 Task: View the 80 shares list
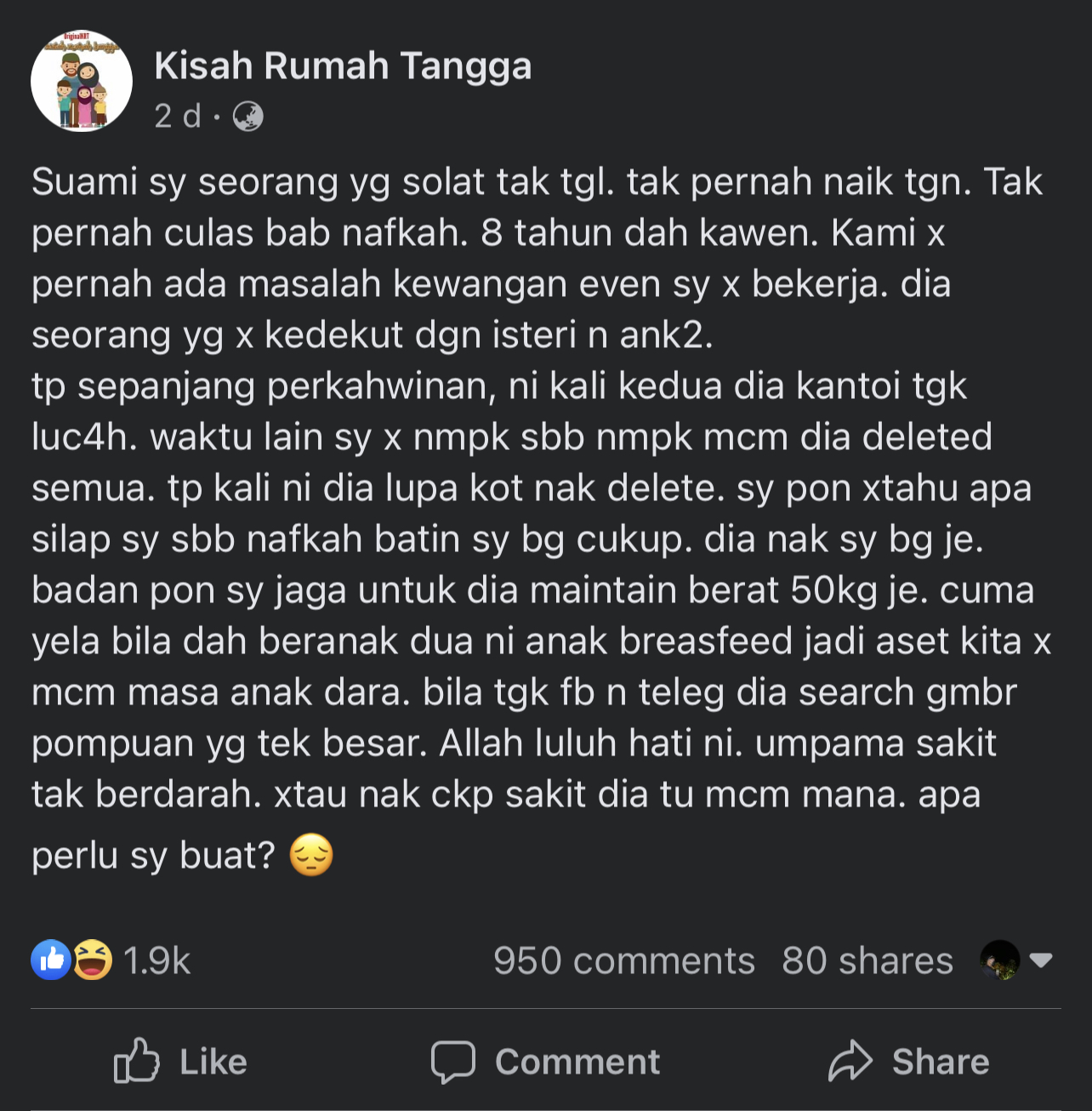pyautogui.click(x=867, y=960)
